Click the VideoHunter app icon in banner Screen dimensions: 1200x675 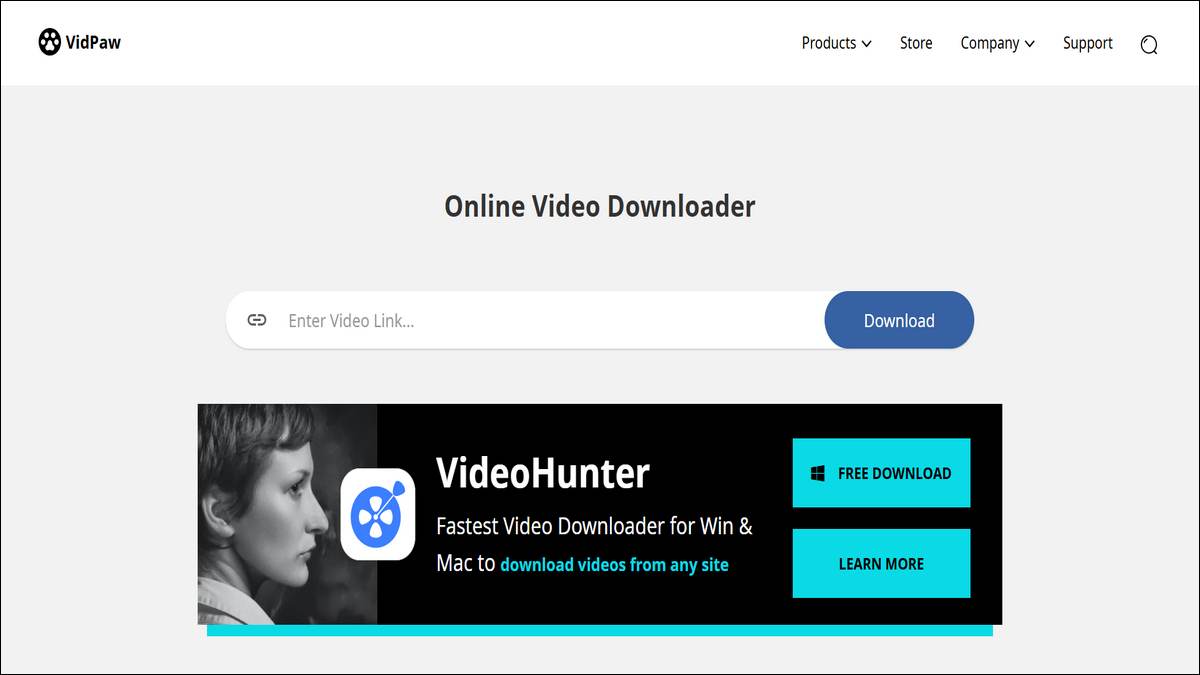tap(378, 514)
